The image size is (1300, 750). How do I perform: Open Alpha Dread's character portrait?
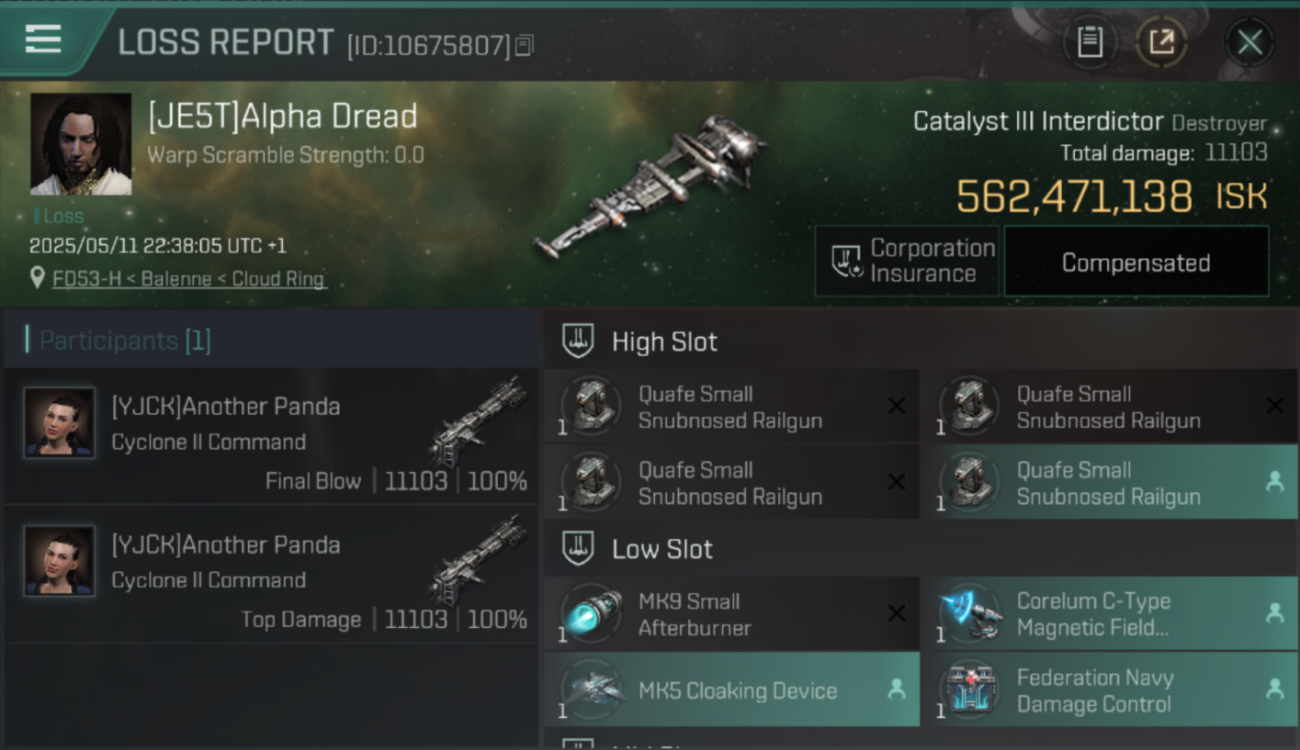[x=81, y=144]
